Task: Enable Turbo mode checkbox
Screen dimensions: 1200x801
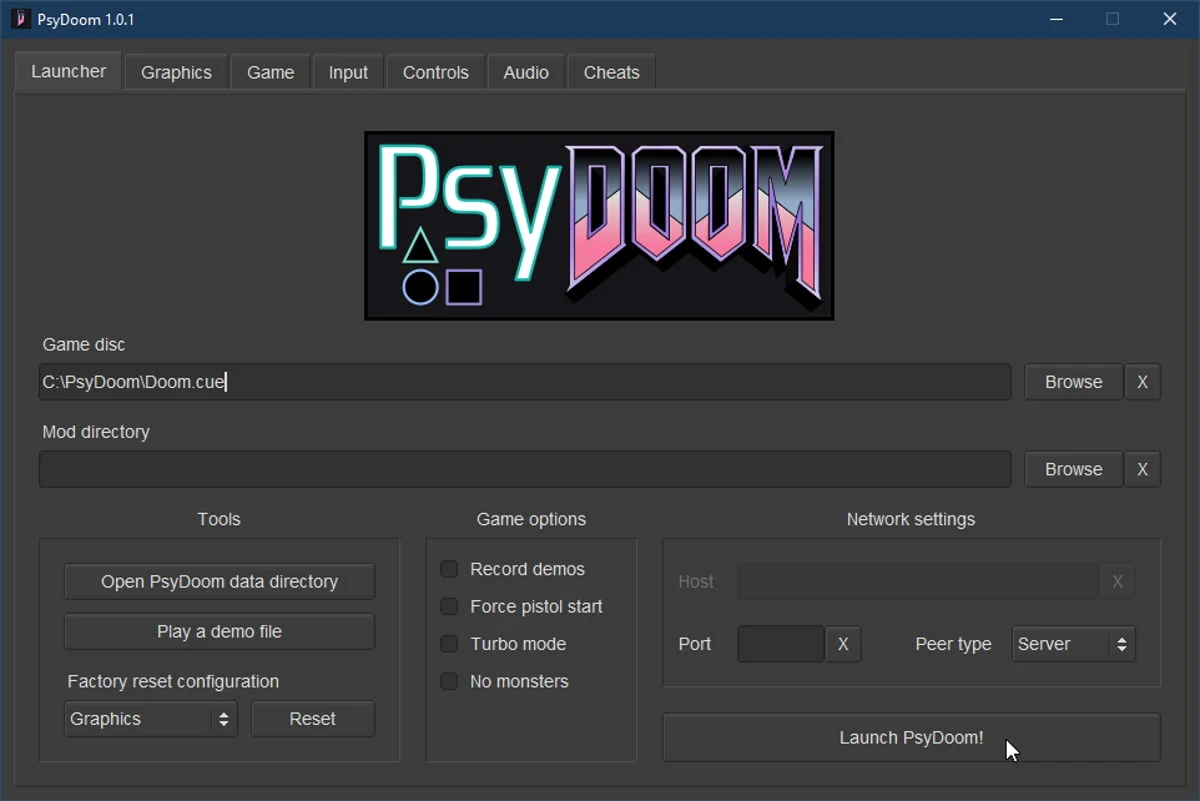Action: (x=450, y=644)
